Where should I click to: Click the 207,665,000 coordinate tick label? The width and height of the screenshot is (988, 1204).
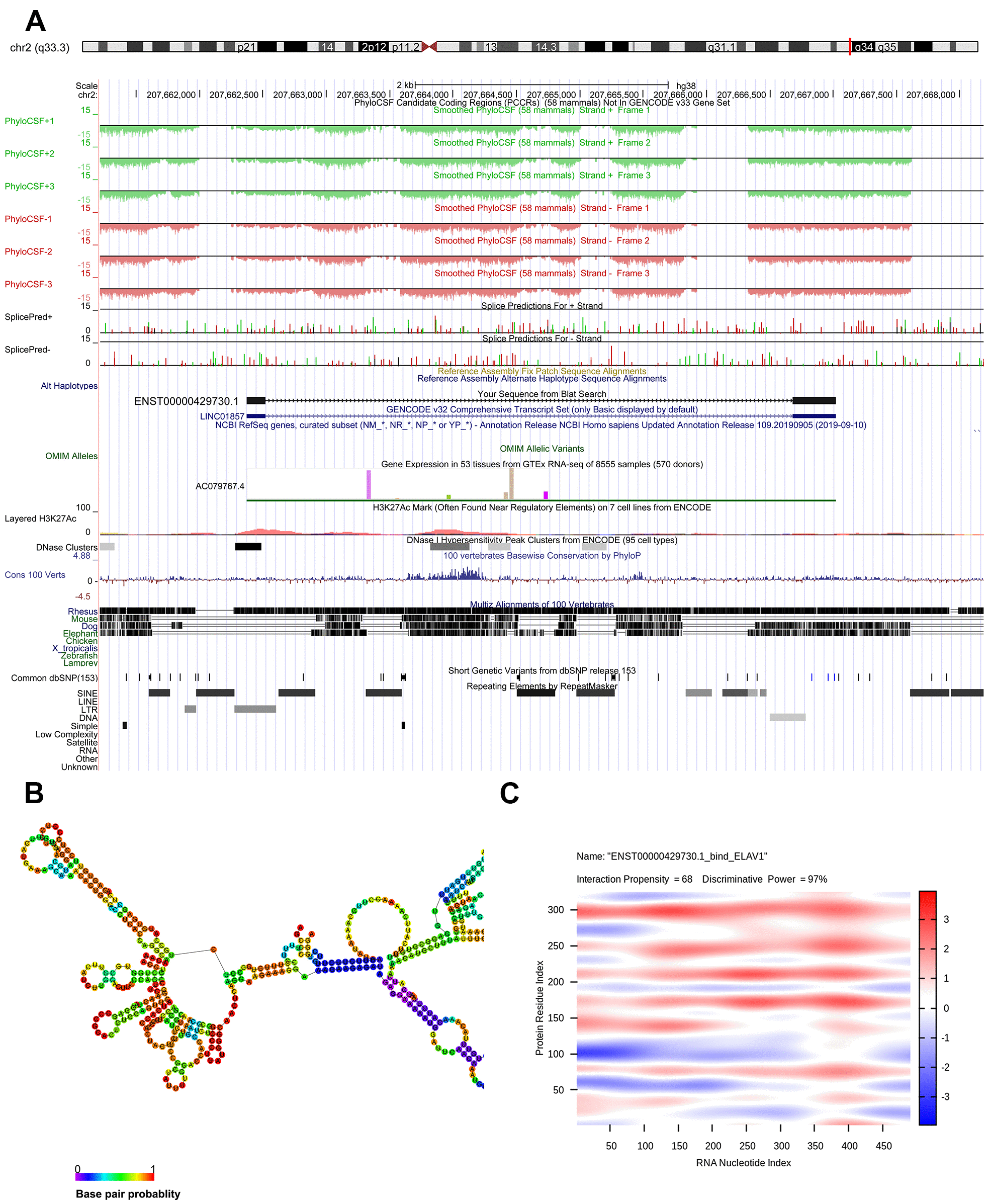pos(551,95)
